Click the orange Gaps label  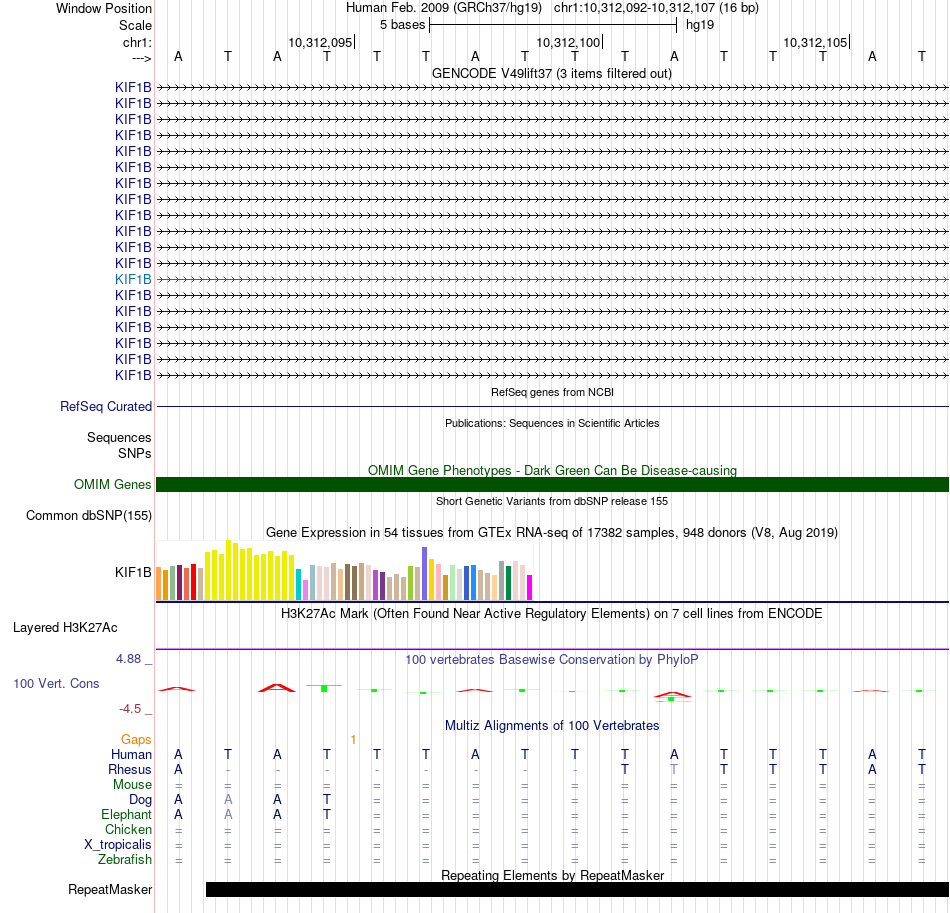(136, 739)
